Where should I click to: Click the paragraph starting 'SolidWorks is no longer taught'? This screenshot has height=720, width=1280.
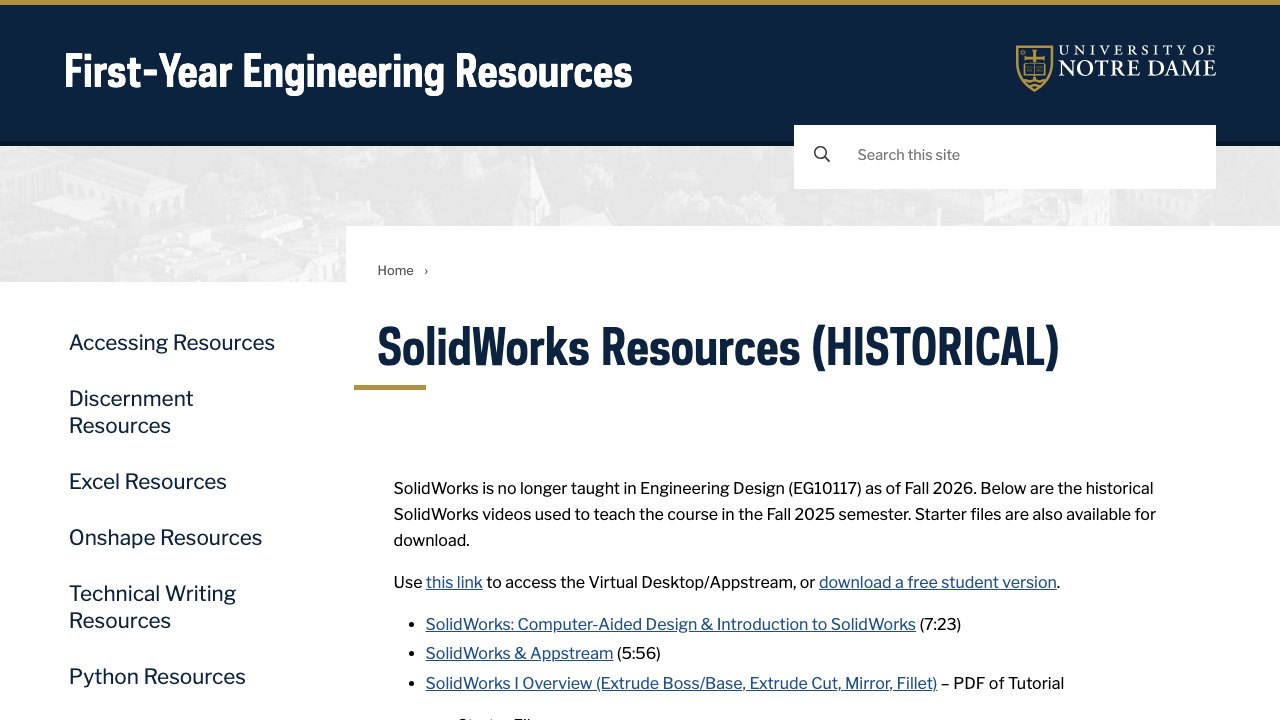click(775, 514)
